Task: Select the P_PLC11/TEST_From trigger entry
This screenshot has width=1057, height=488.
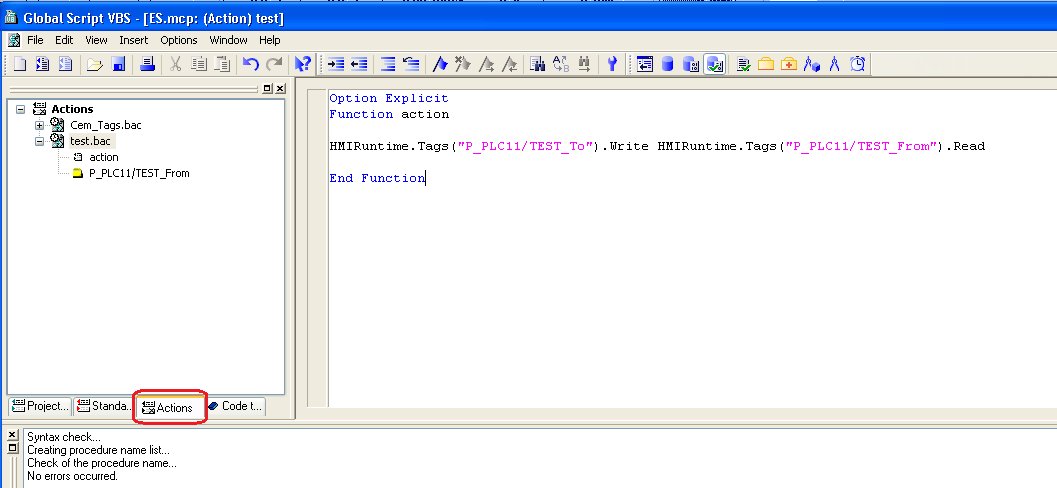Action: (139, 173)
